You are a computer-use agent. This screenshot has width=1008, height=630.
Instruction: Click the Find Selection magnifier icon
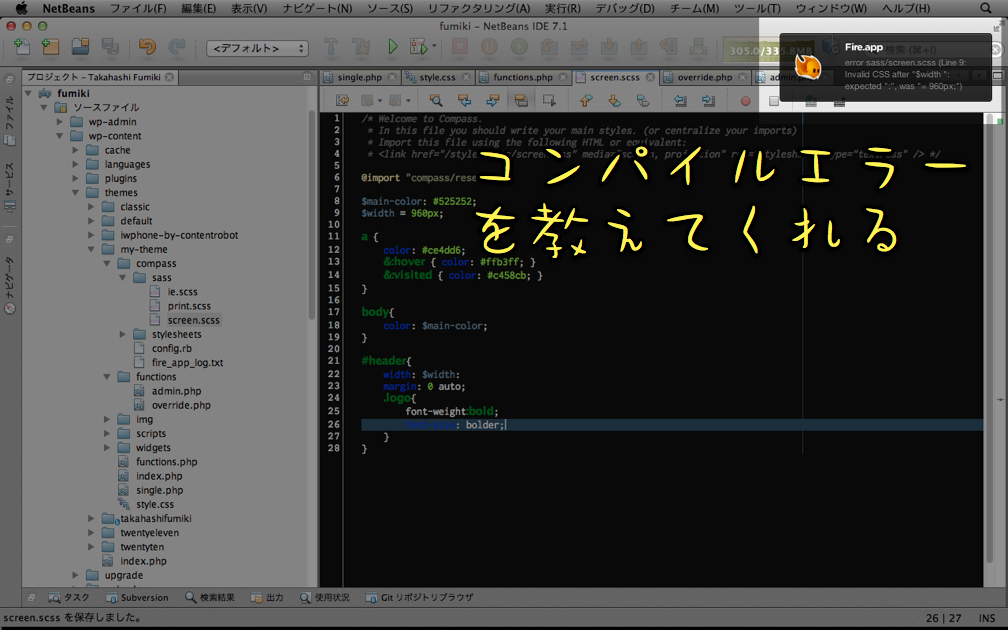pos(436,100)
